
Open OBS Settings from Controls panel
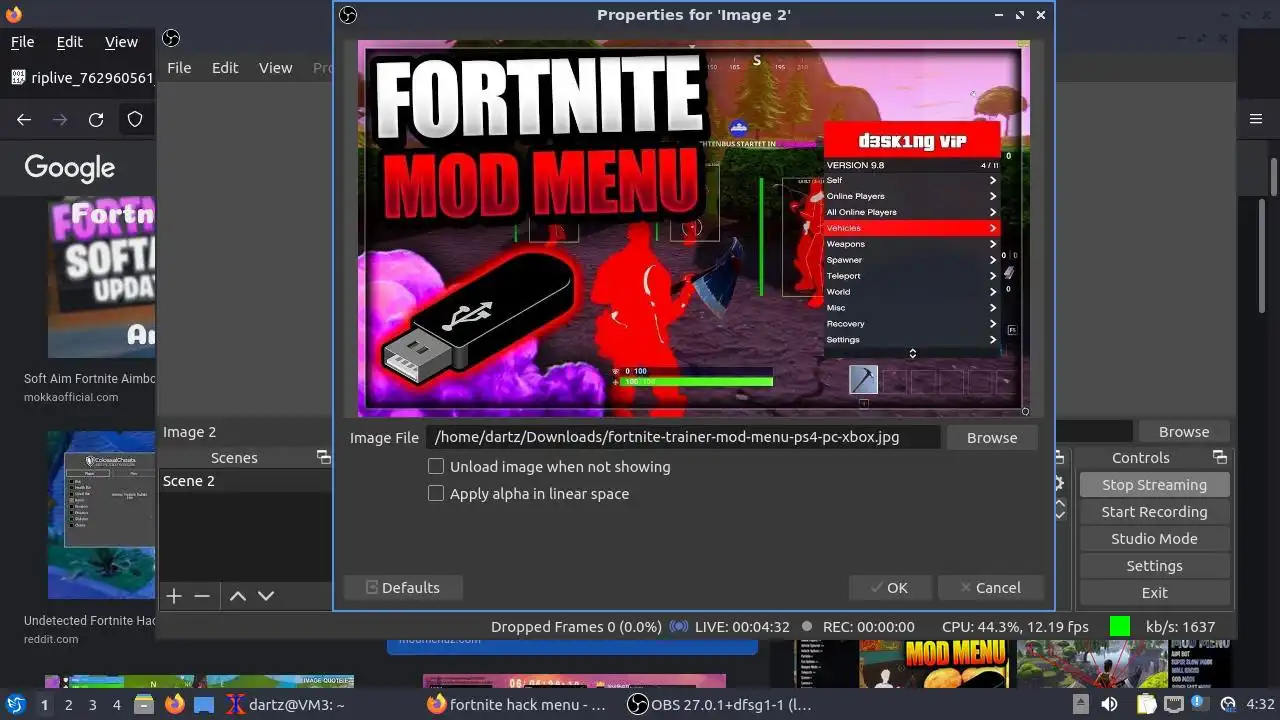pos(1154,565)
